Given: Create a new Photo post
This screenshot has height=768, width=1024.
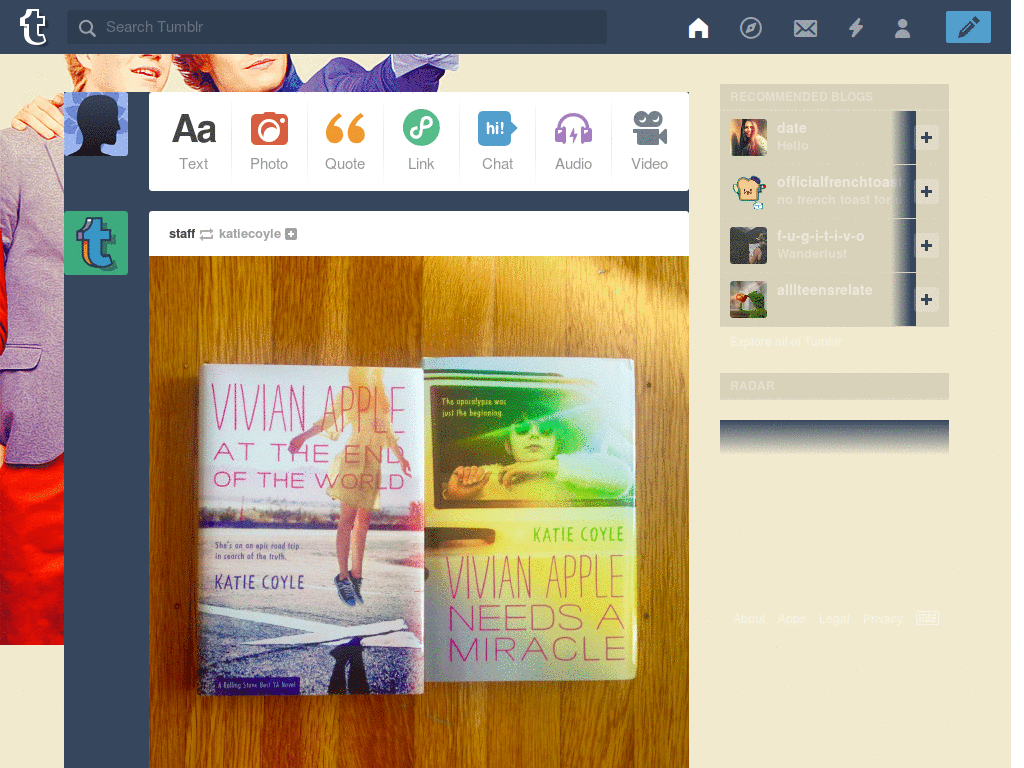Looking at the screenshot, I should (269, 141).
